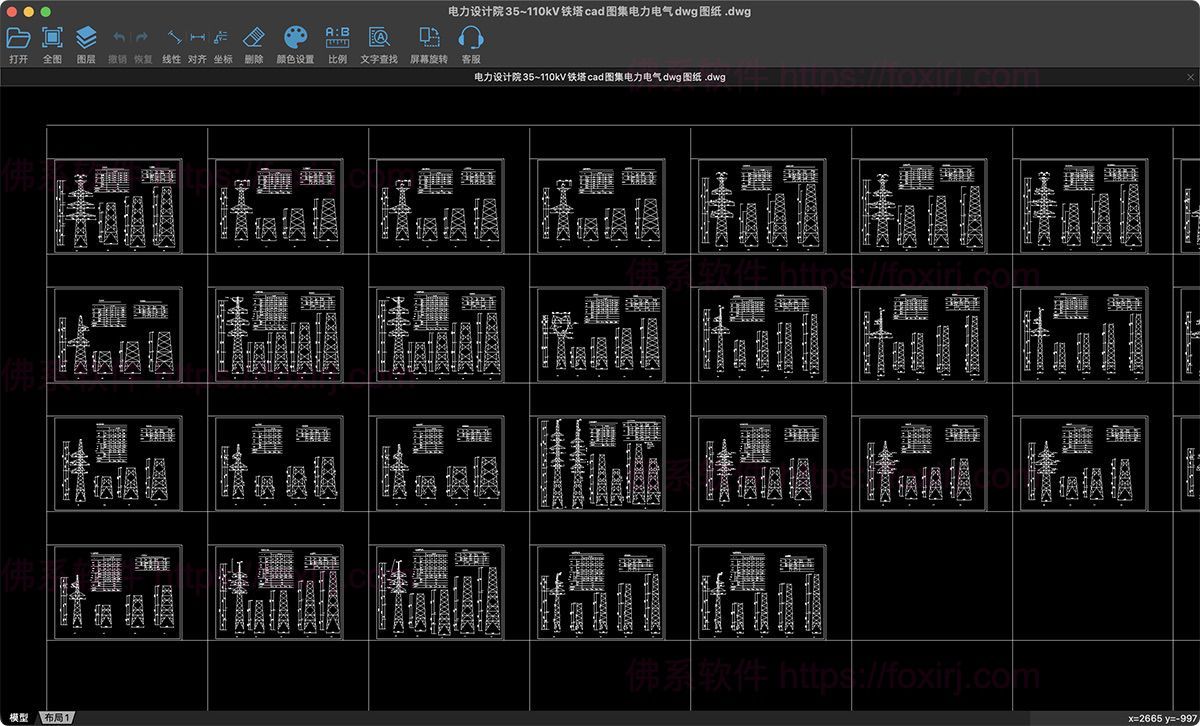Open the Layers (图层) panel
This screenshot has width=1200, height=726.
coord(86,39)
